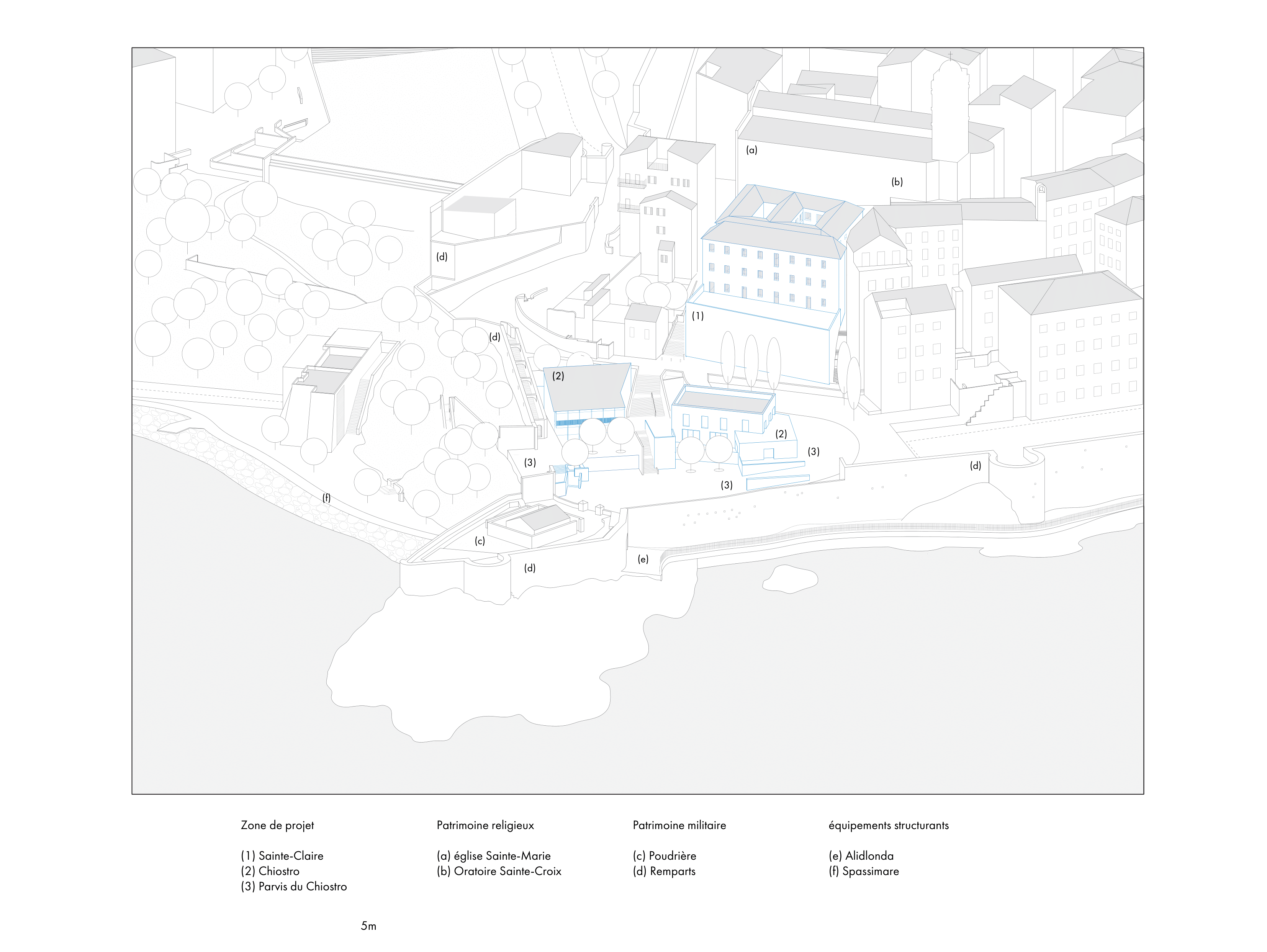Select the '(e) Alidlonda' legend entry
The width and height of the screenshot is (1267, 952).
[861, 856]
